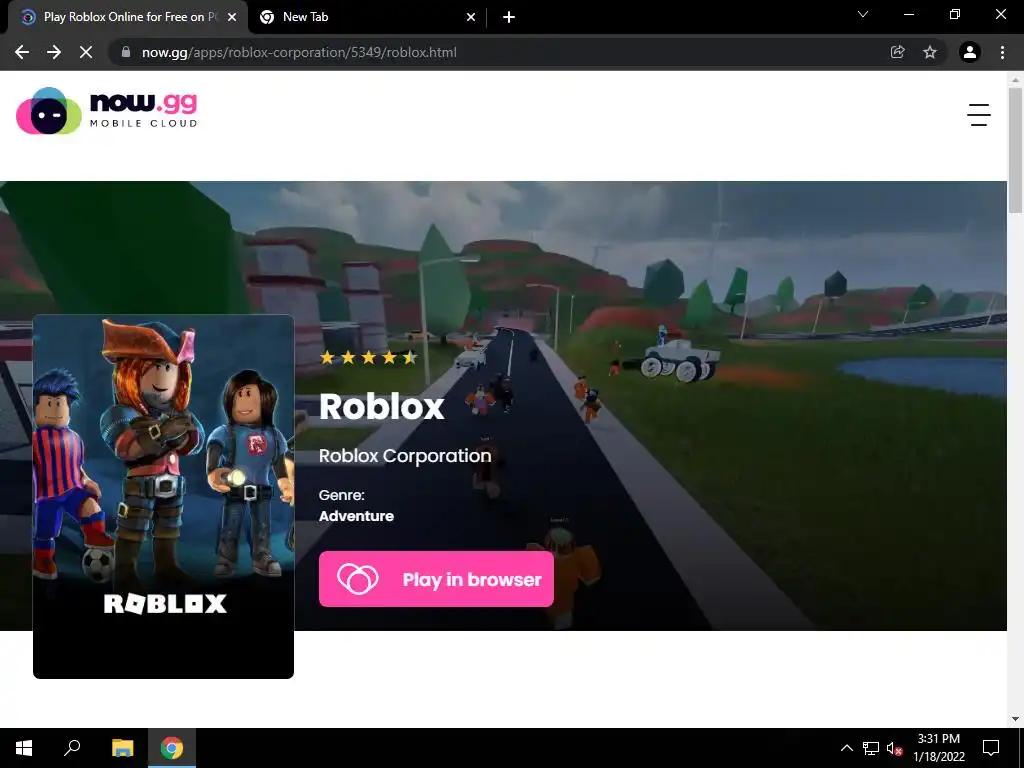The width and height of the screenshot is (1024, 768).
Task: Open the clock showing 3:31 PM
Action: pyautogui.click(x=939, y=748)
